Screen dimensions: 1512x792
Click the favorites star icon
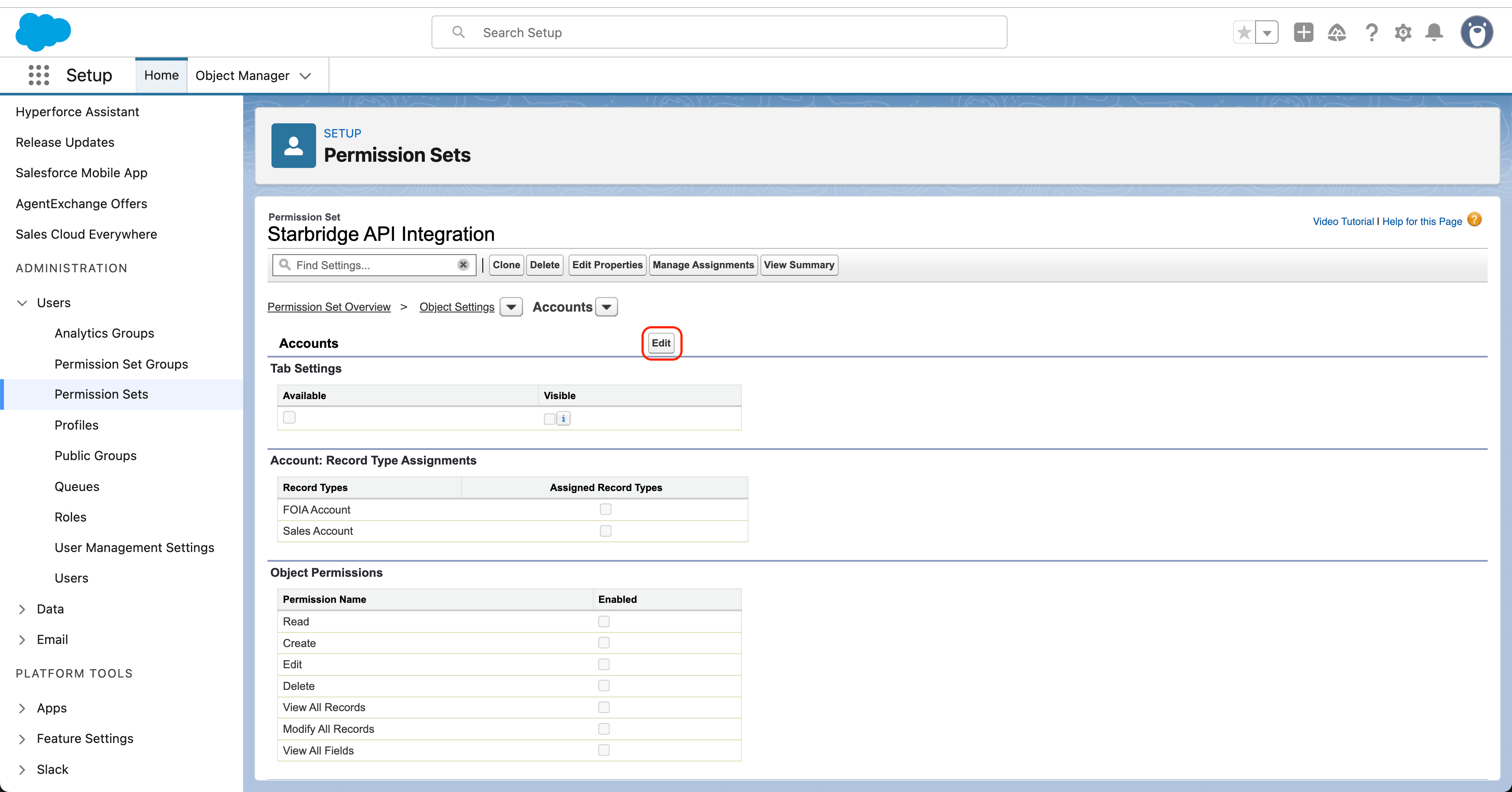click(1244, 32)
